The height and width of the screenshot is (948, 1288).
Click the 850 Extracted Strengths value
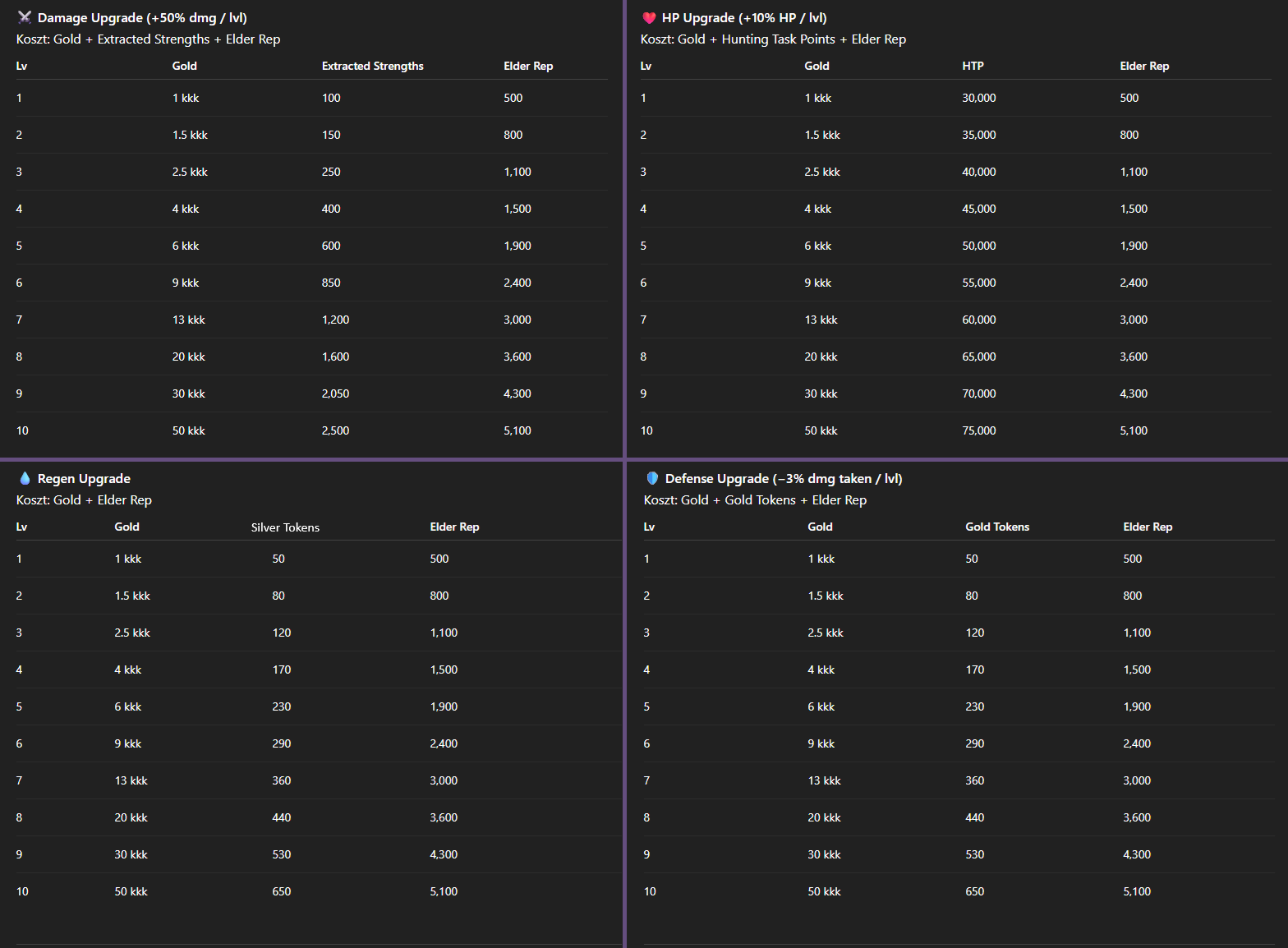tap(331, 283)
